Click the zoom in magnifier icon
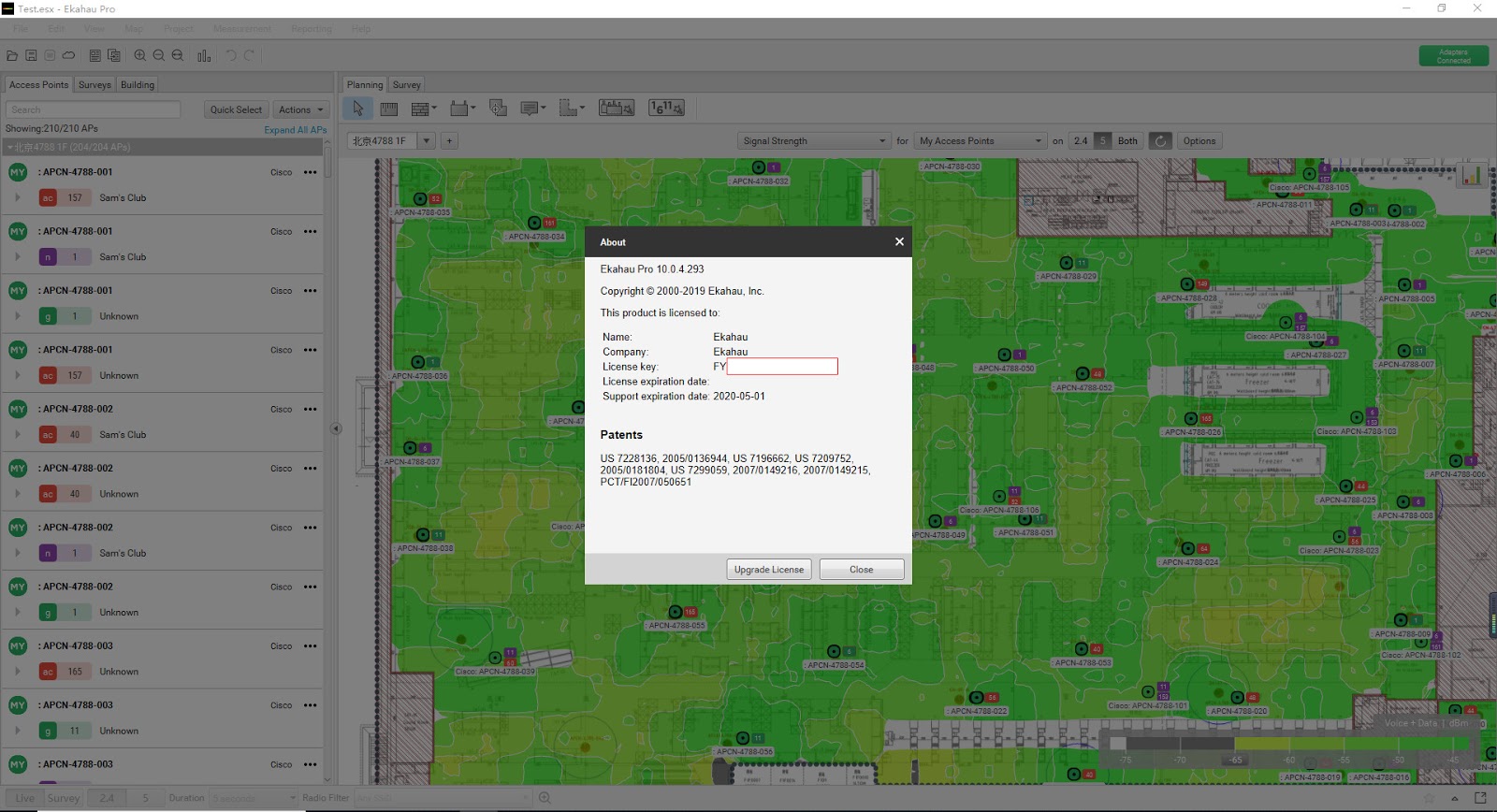This screenshot has width=1497, height=812. click(140, 56)
